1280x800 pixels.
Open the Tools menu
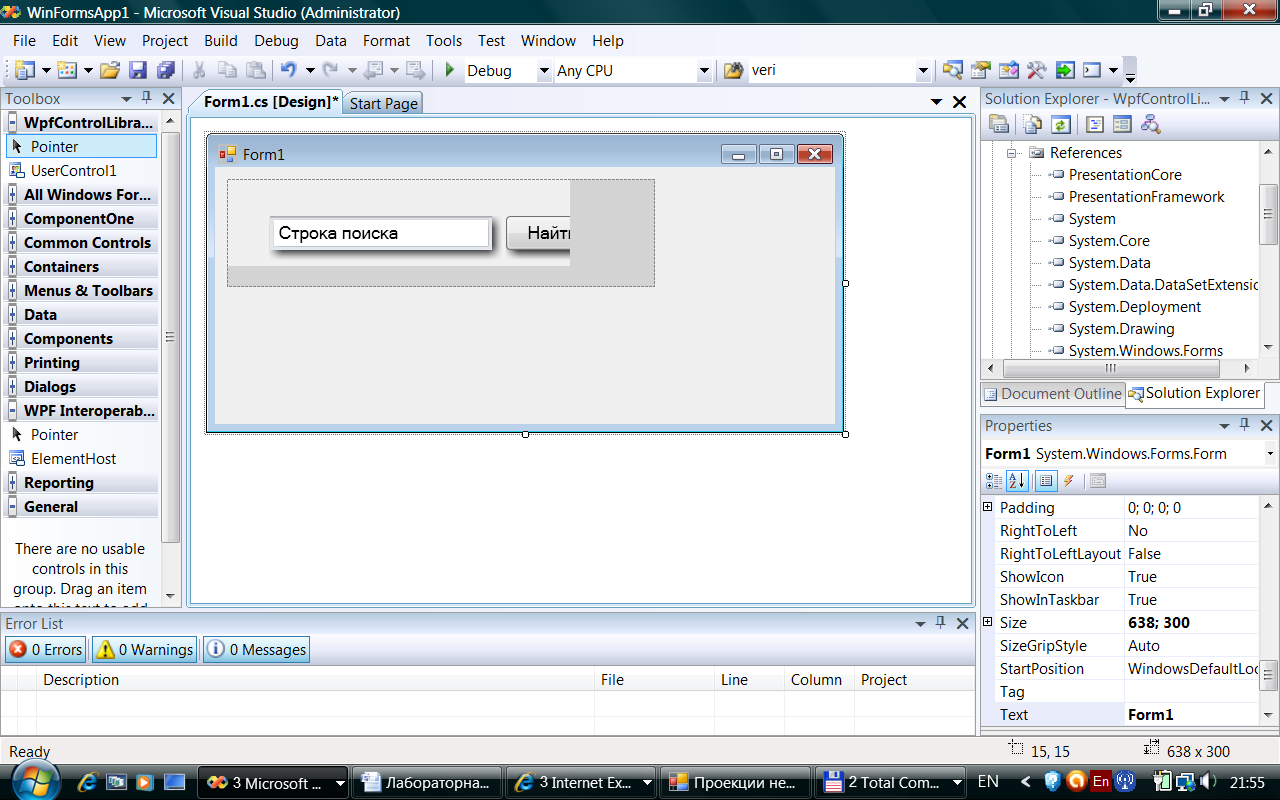(444, 41)
